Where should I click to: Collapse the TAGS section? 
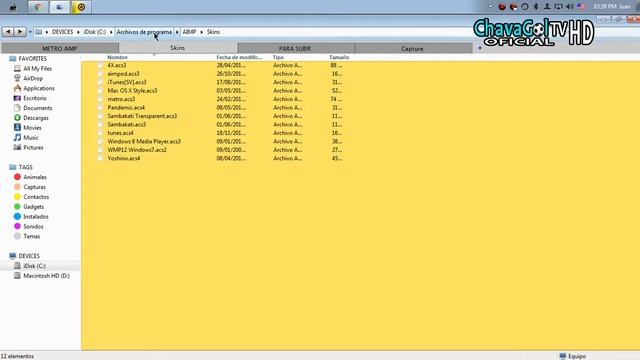[25, 167]
